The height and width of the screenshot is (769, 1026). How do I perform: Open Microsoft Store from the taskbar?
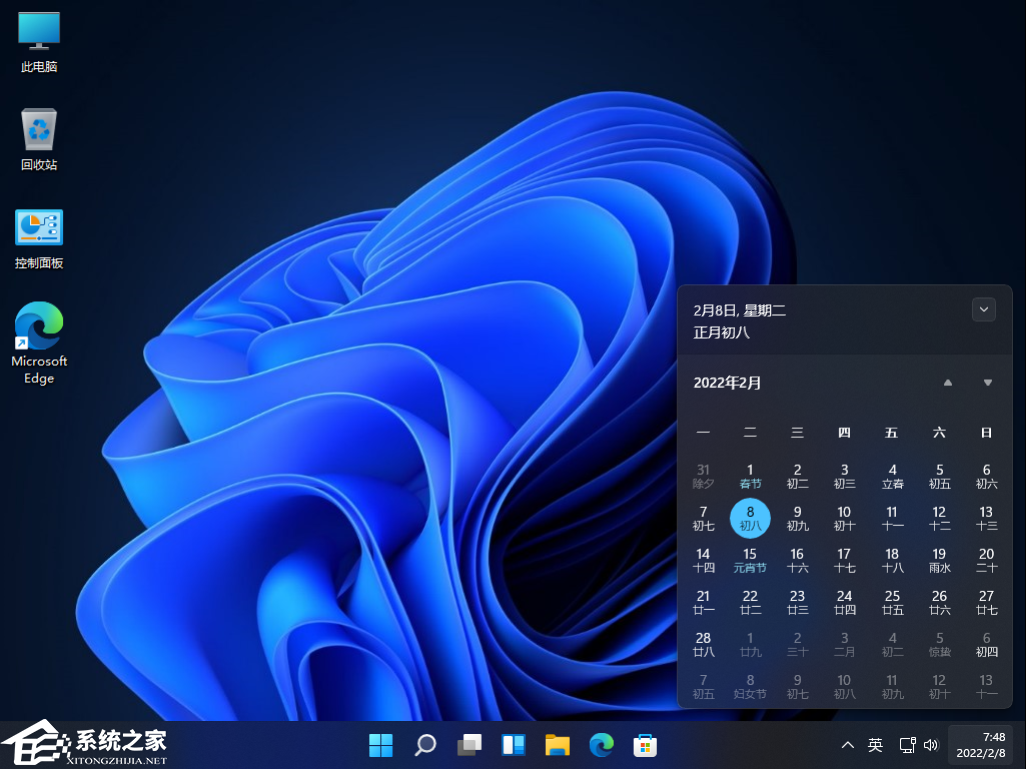[645, 745]
